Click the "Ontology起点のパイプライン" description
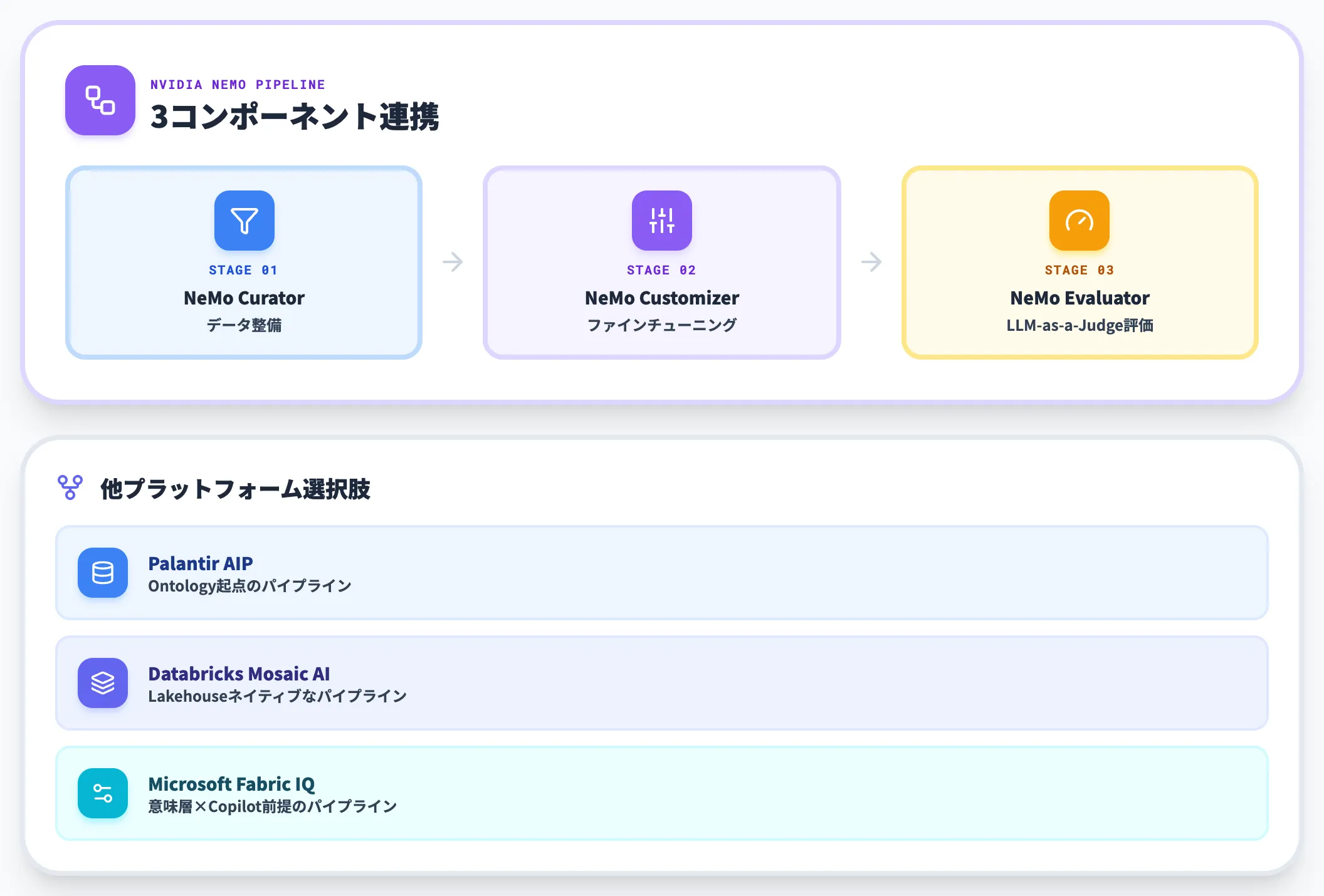 point(250,586)
